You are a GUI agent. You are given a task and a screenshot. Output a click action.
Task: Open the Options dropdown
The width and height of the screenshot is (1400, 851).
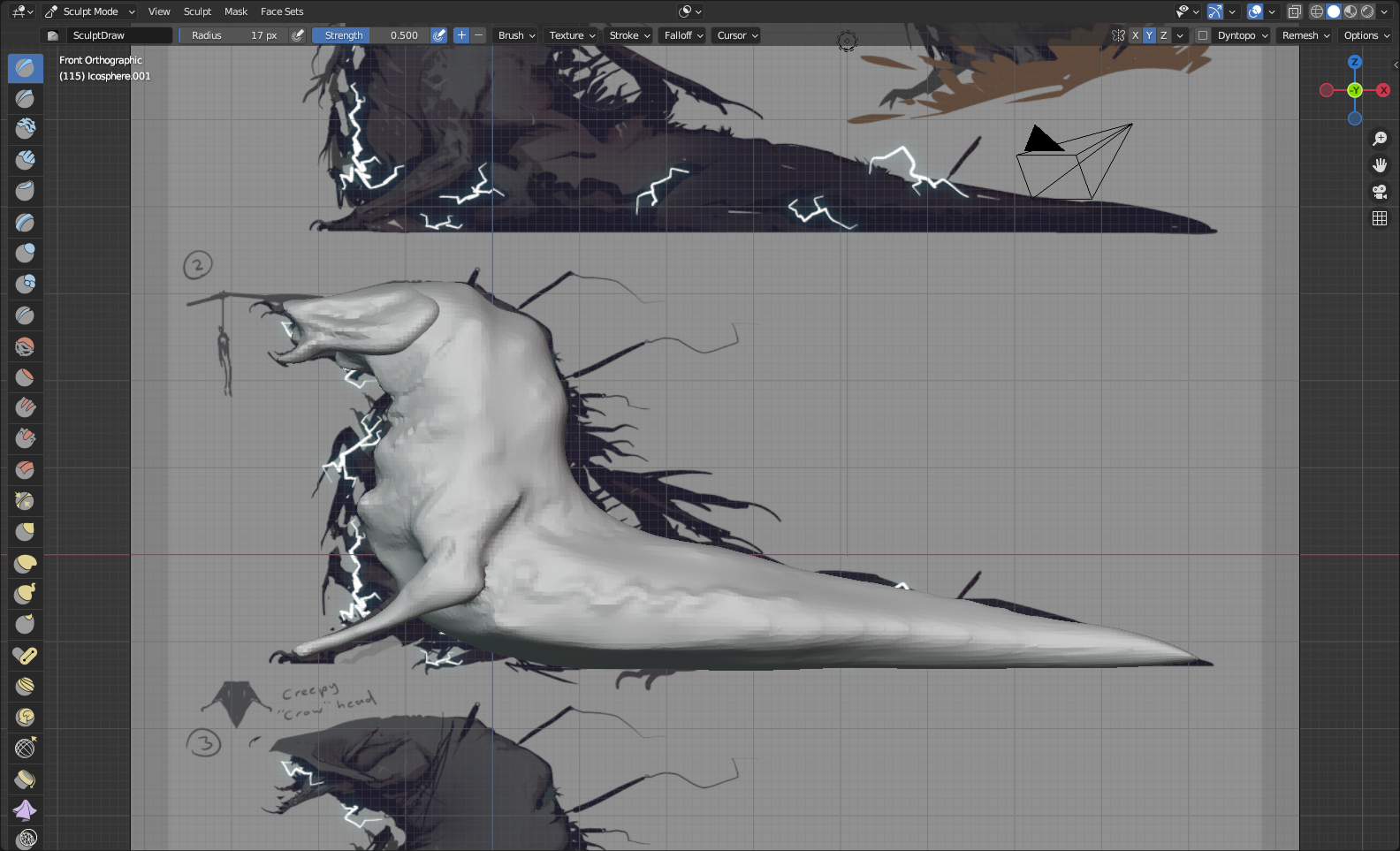(x=1366, y=35)
